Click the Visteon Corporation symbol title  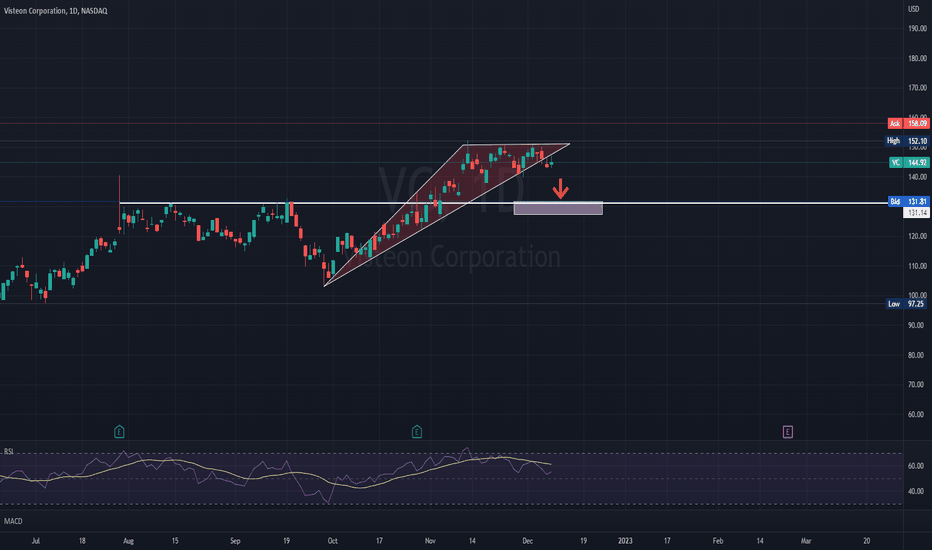55,11
